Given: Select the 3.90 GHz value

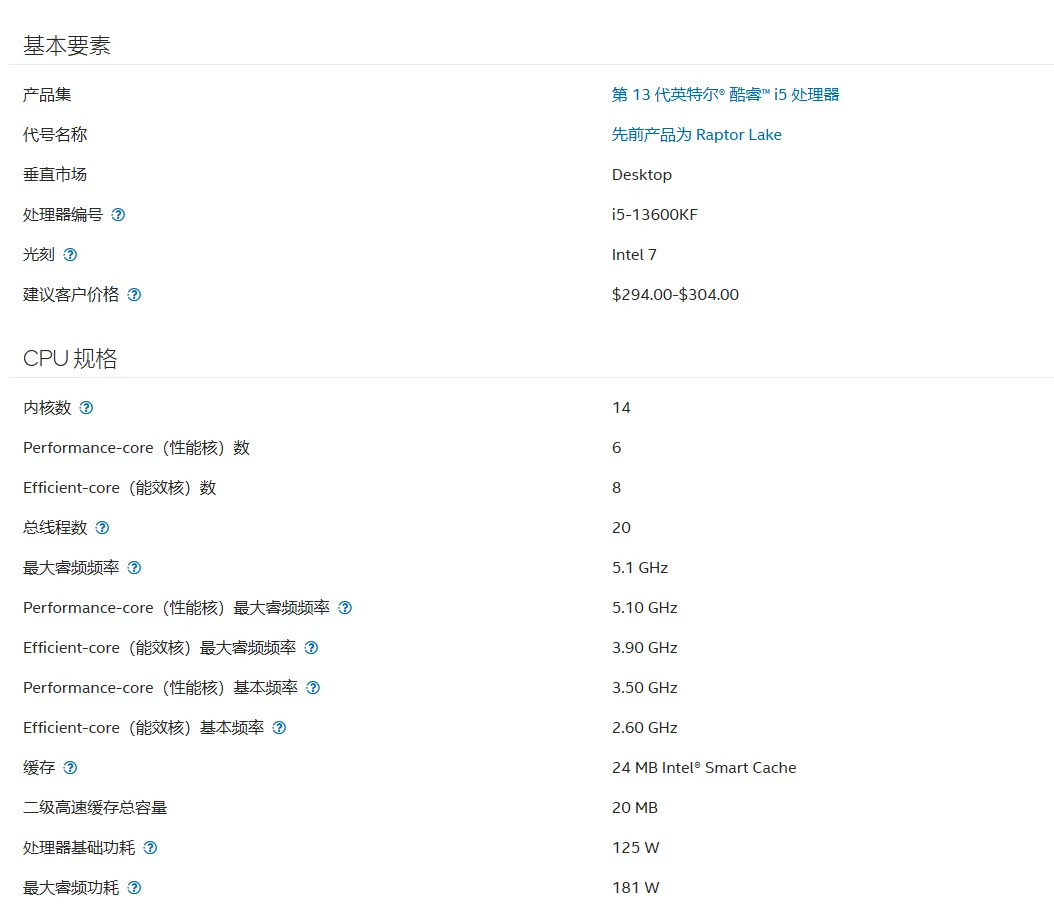Looking at the screenshot, I should [x=645, y=648].
